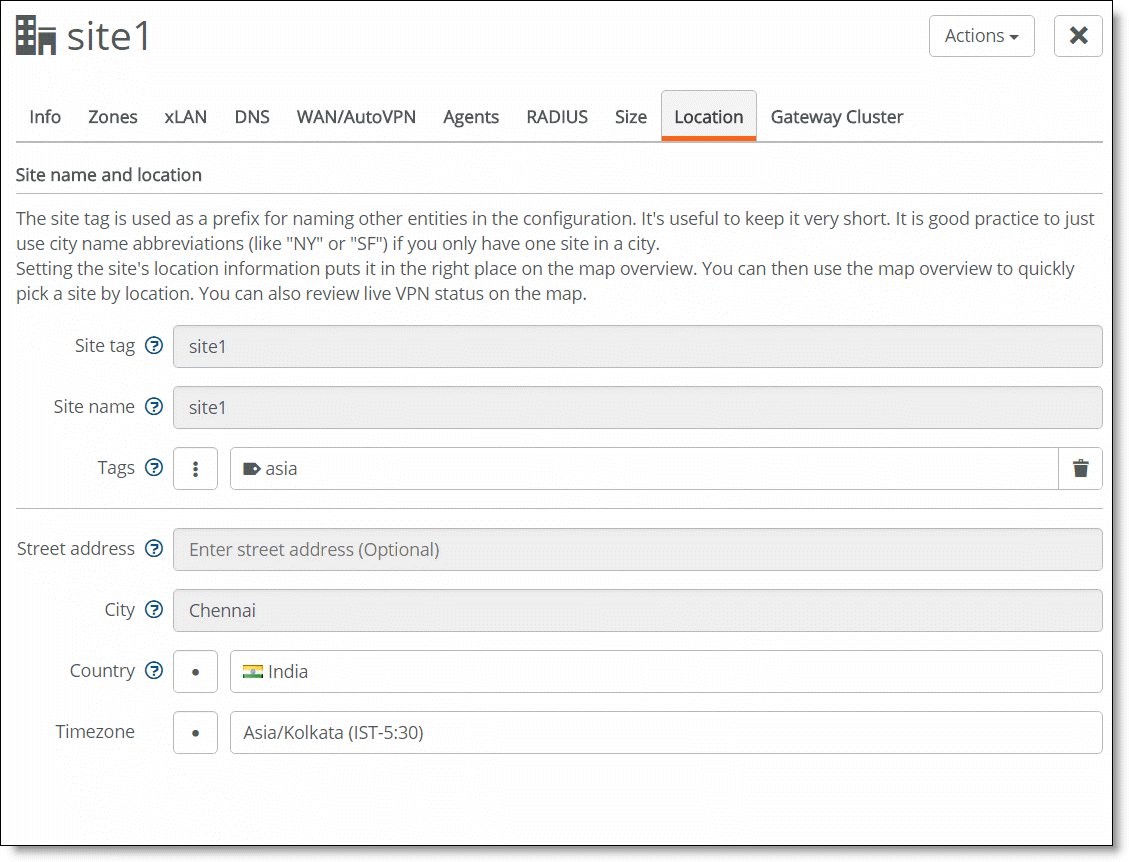This screenshot has height=862, width=1129.
Task: Switch to the Zones tab
Action: 112,117
